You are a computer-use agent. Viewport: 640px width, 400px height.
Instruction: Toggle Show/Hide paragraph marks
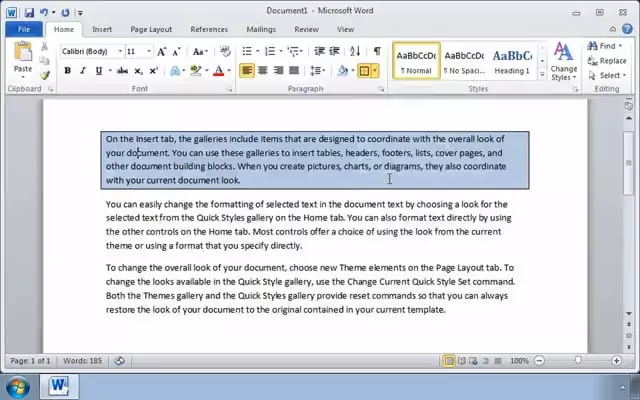378,51
